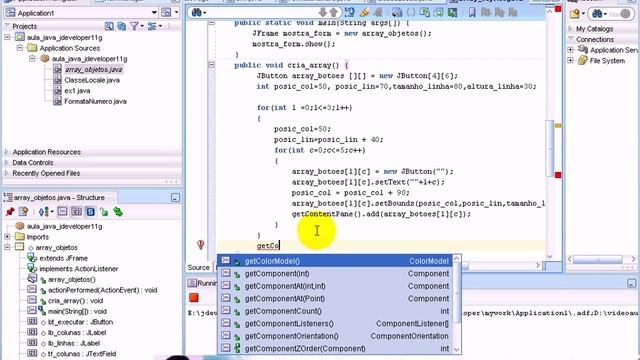Select implements ActionListener in Structure
640x360 pixels.
(x=79, y=269)
